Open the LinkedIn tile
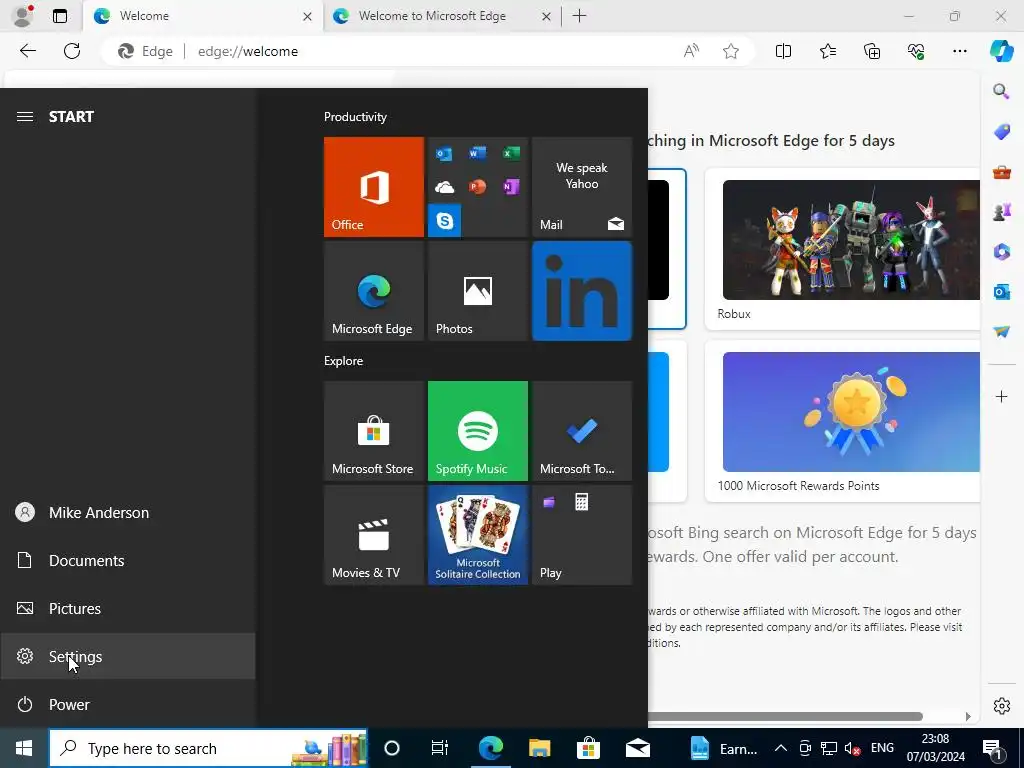Screen dimensions: 1024x768 click(x=582, y=291)
